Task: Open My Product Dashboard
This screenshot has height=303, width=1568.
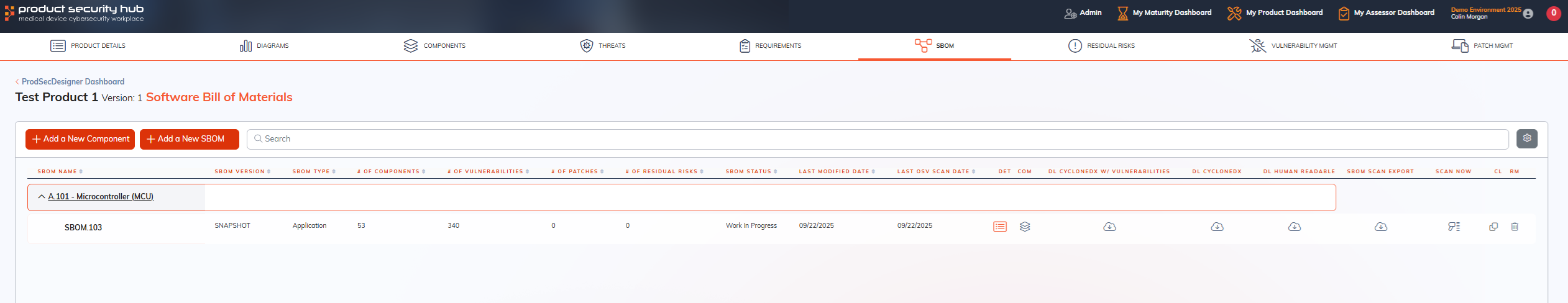Action: (x=1275, y=12)
